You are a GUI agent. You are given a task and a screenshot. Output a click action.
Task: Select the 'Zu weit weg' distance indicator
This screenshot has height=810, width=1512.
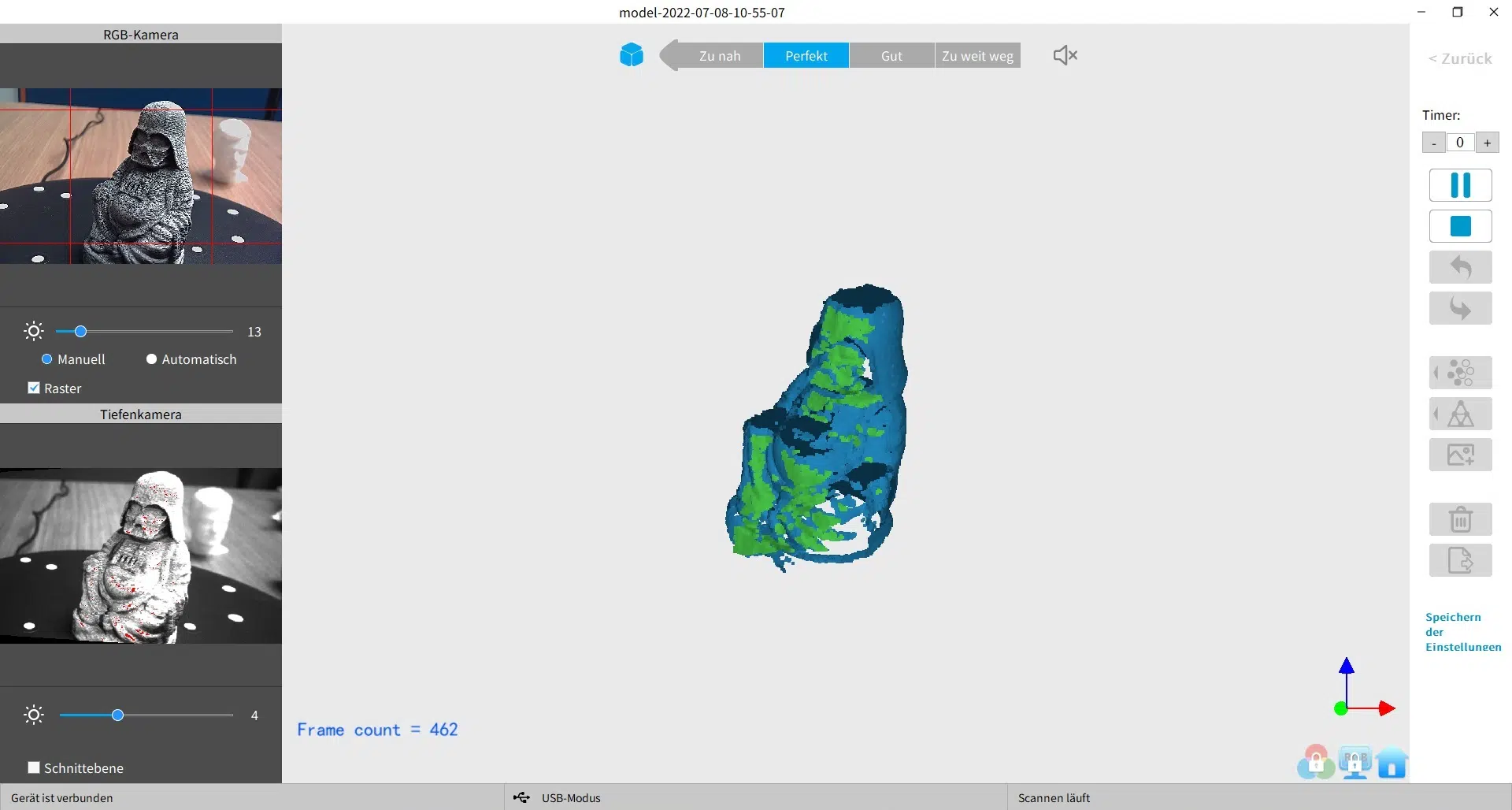coord(977,56)
